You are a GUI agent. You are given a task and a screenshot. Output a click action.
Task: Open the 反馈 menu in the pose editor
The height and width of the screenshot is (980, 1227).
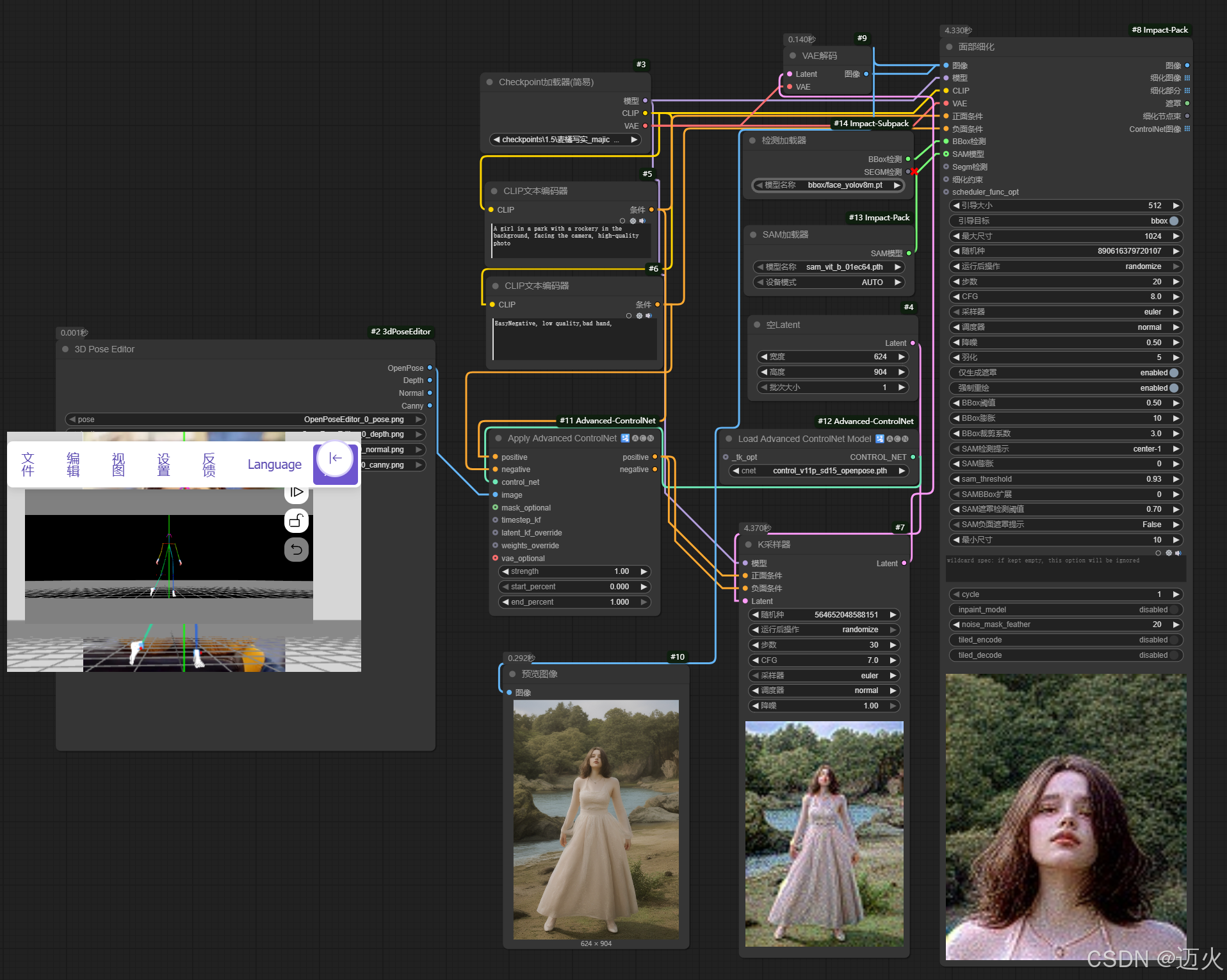pos(209,464)
